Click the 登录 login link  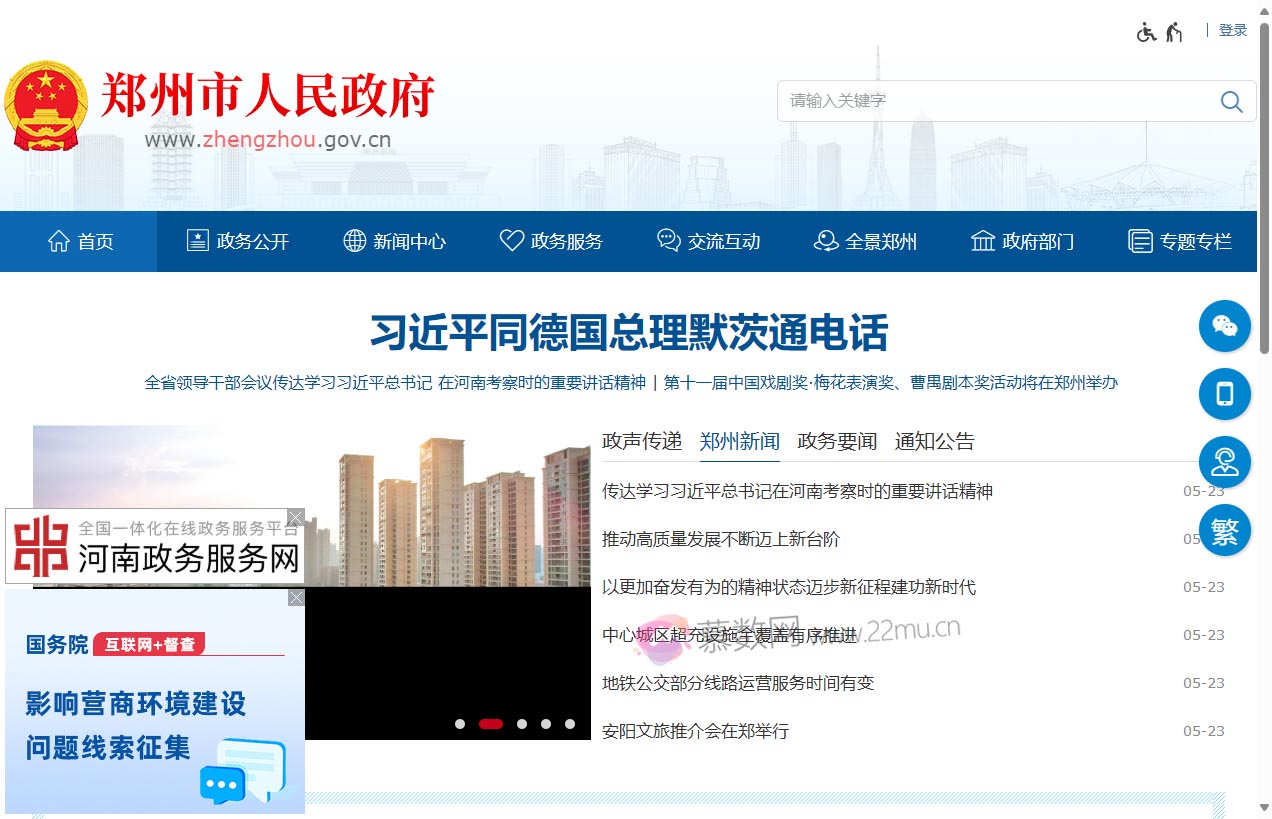[1232, 29]
